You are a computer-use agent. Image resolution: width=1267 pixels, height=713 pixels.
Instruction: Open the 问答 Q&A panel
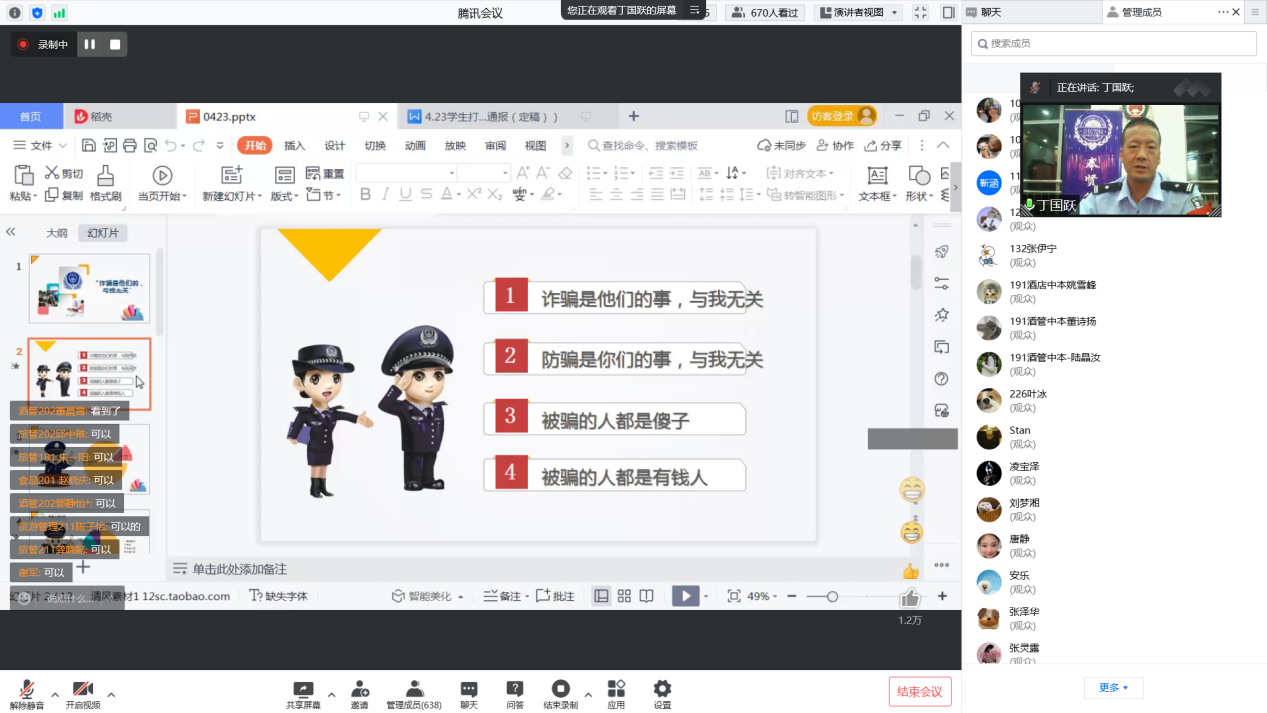[x=513, y=690]
